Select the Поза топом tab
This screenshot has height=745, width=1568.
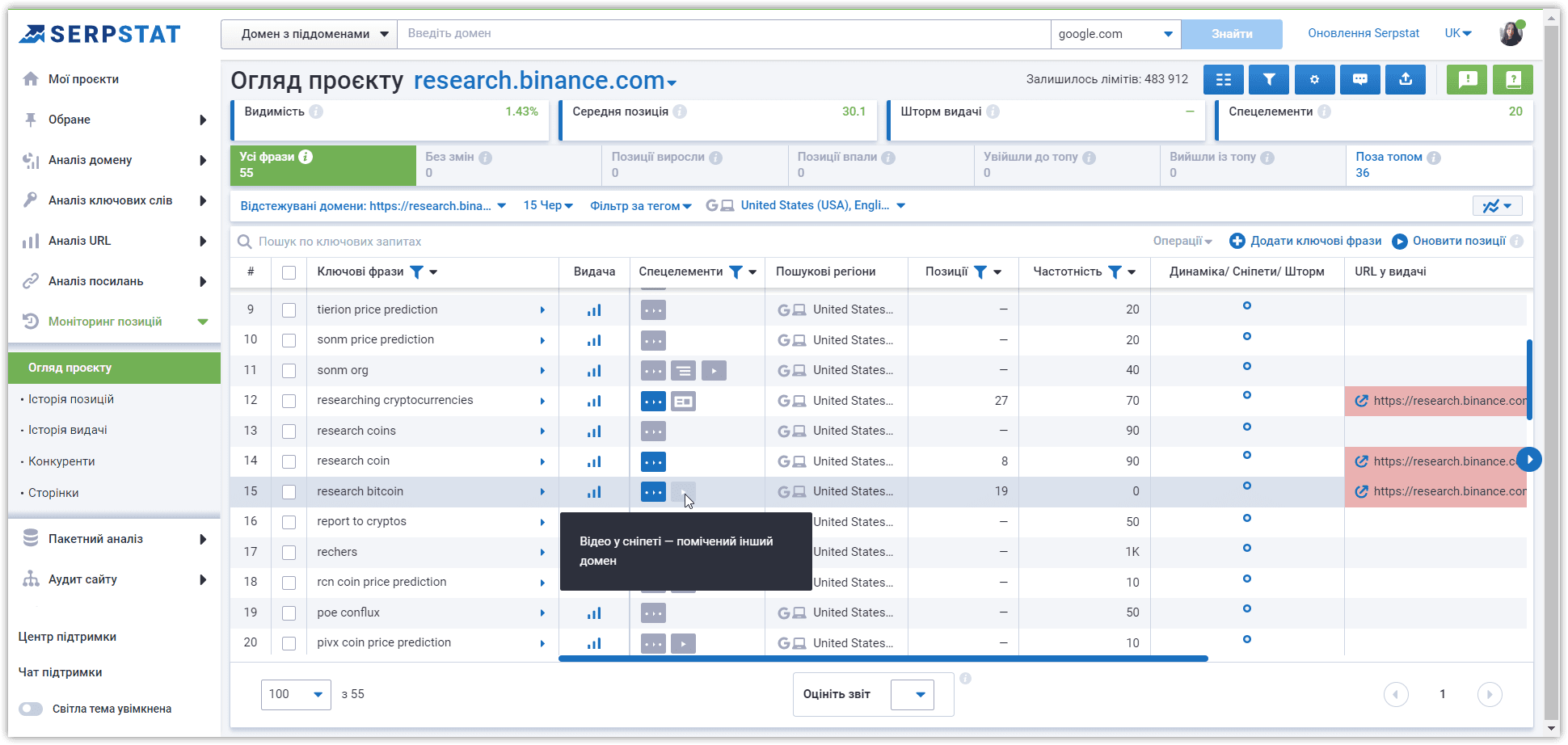click(1439, 165)
